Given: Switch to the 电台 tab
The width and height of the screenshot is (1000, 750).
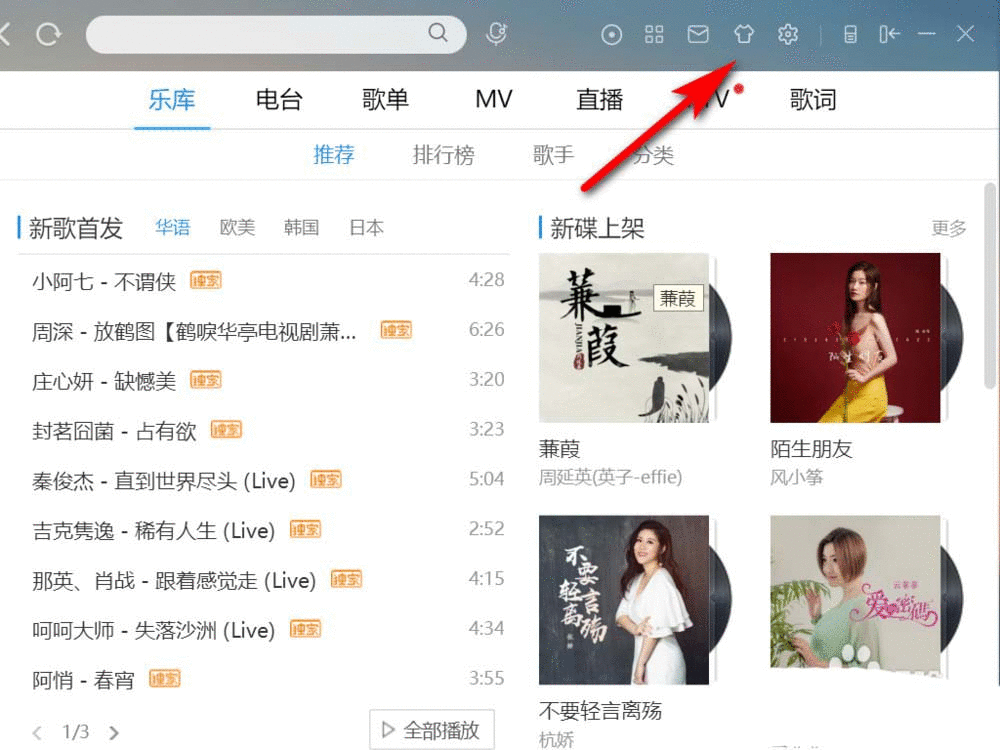Looking at the screenshot, I should 278,99.
